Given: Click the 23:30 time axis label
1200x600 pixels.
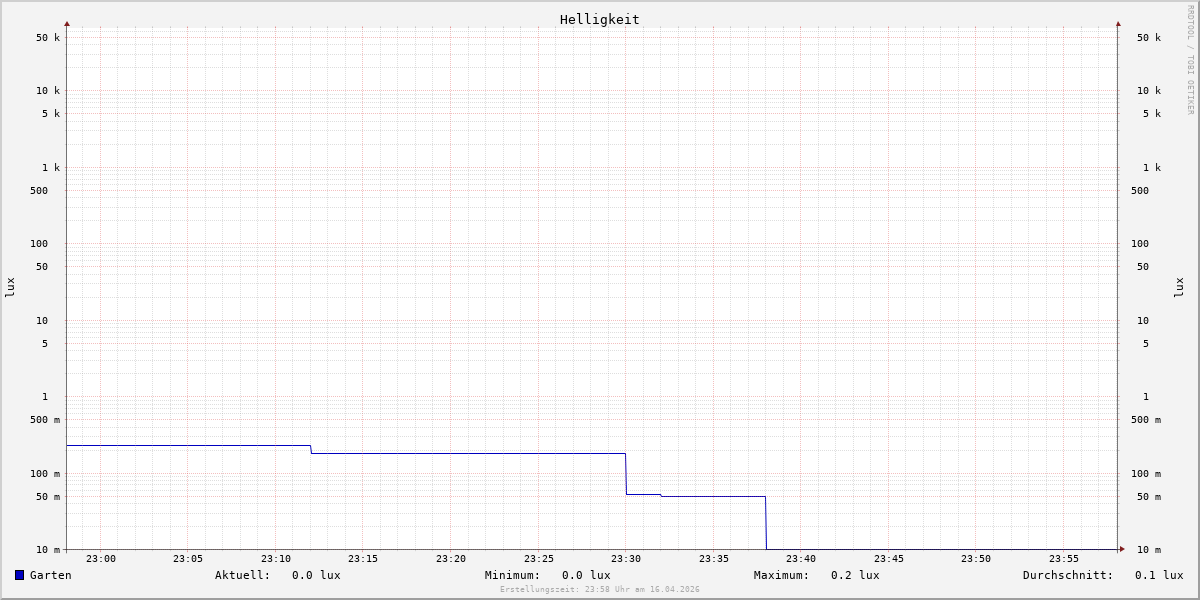Looking at the screenshot, I should pos(626,559).
